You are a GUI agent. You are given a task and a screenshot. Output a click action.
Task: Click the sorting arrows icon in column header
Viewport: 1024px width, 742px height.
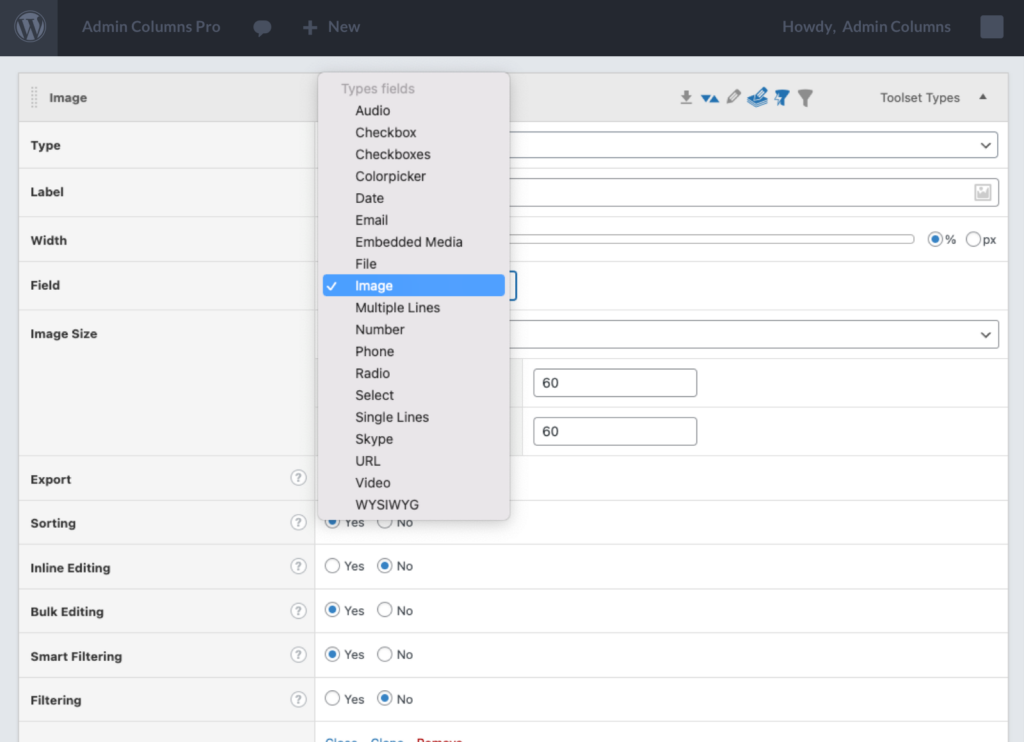[710, 98]
